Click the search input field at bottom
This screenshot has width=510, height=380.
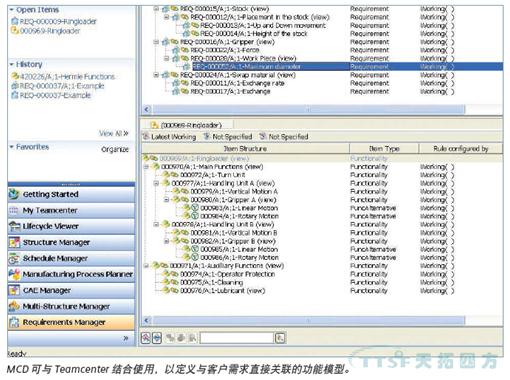[x=237, y=338]
